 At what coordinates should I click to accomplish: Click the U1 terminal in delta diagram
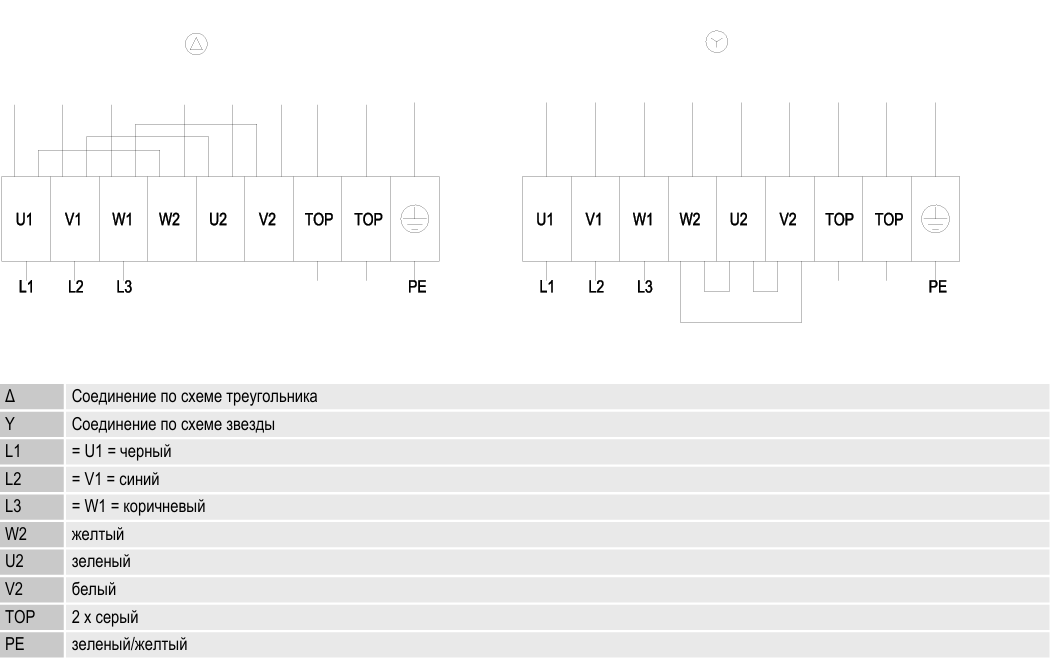(25, 220)
